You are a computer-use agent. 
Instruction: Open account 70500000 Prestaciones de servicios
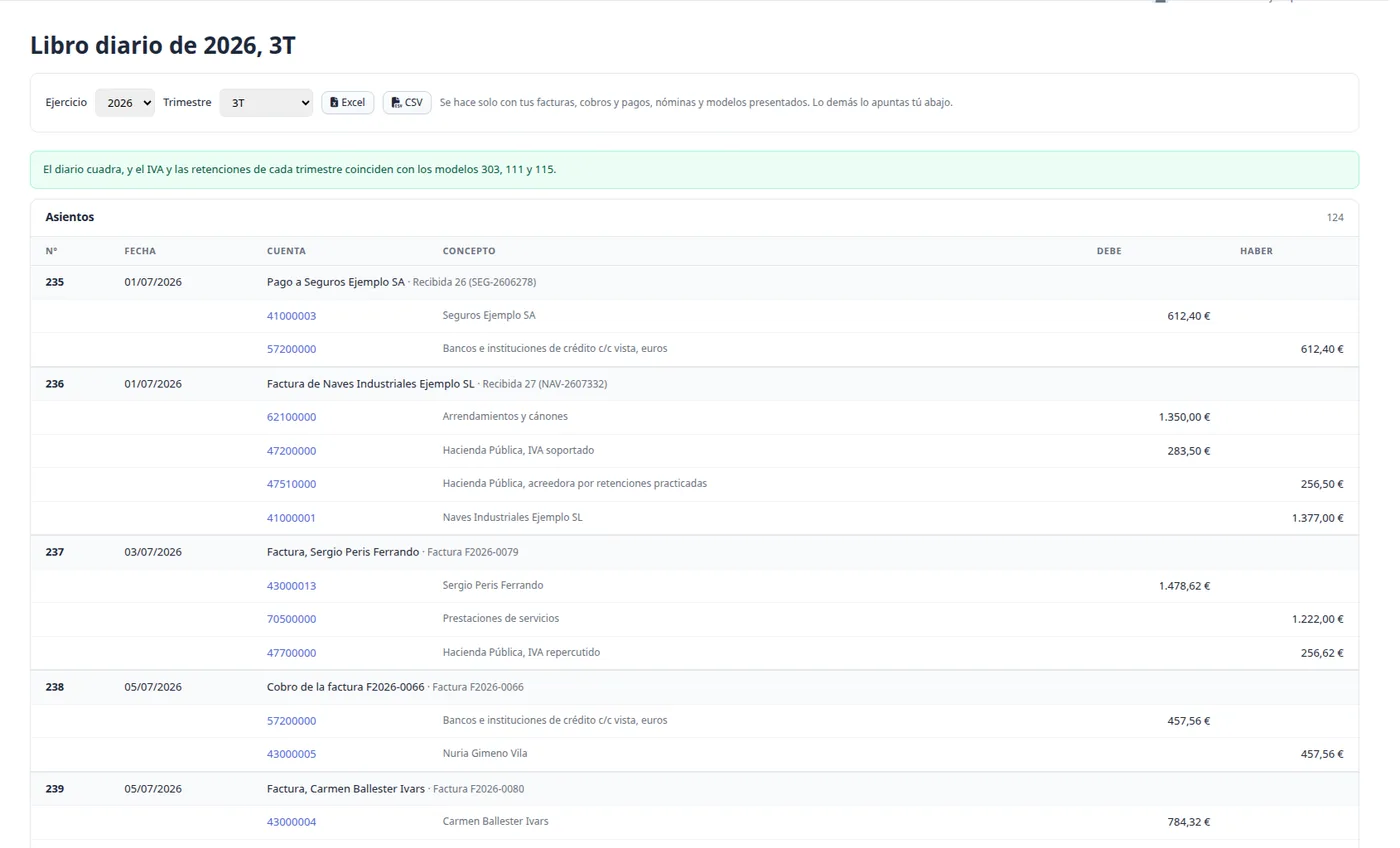pos(291,619)
